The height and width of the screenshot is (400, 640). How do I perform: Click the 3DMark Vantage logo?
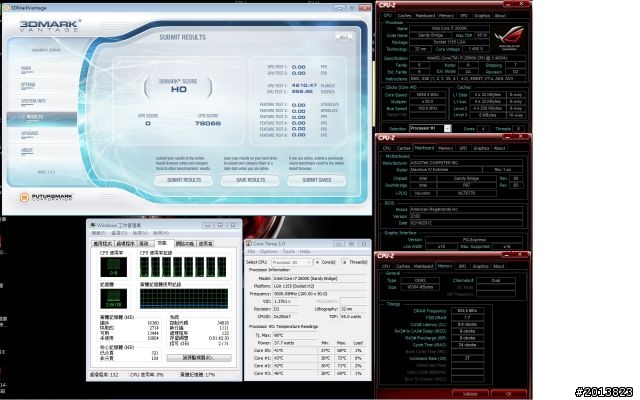[x=50, y=26]
